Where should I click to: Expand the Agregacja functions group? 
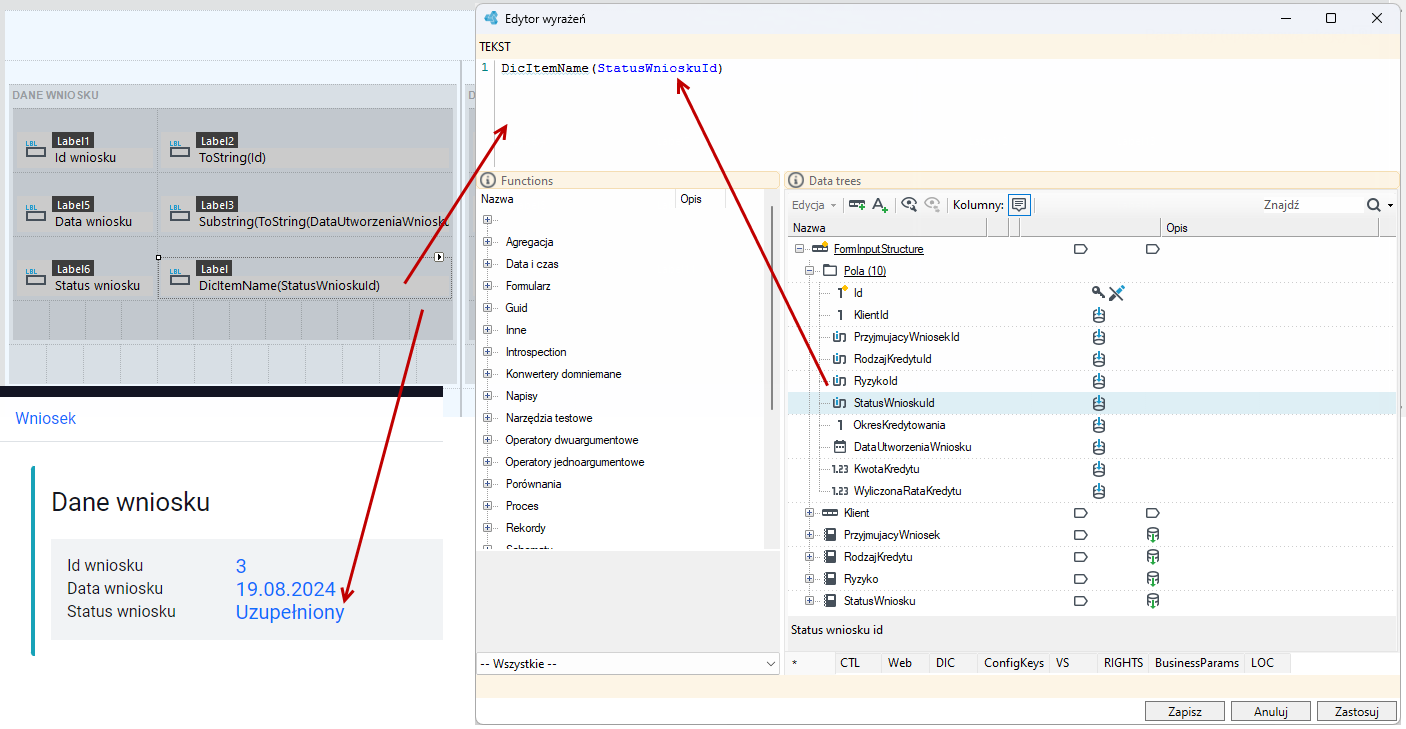488,242
